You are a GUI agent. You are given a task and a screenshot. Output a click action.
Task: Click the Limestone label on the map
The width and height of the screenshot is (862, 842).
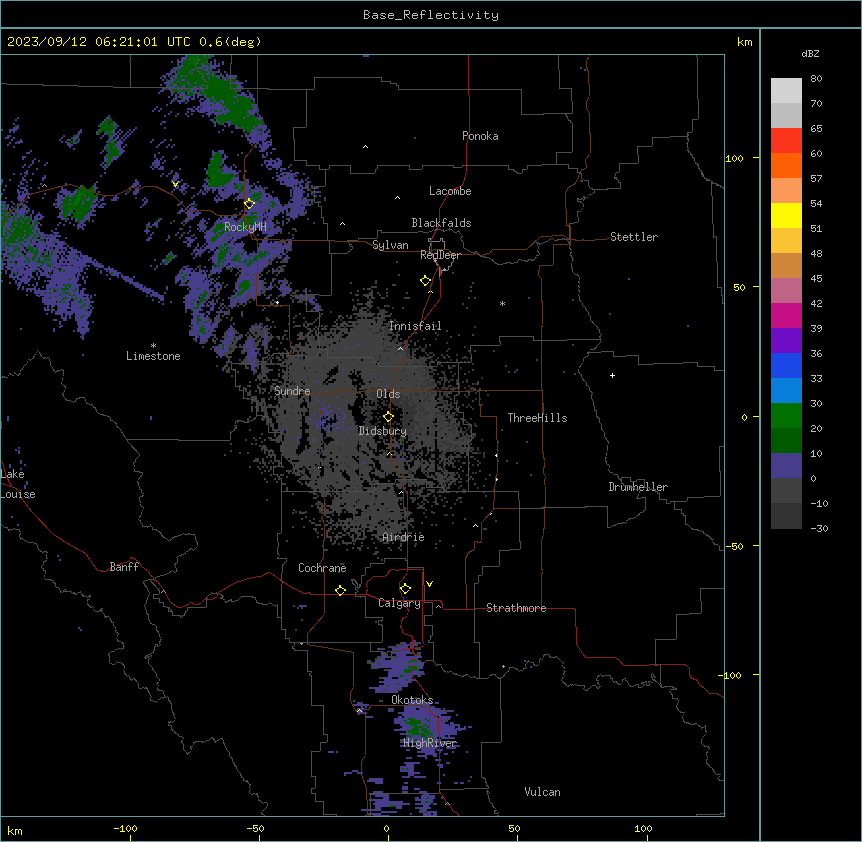coord(153,356)
